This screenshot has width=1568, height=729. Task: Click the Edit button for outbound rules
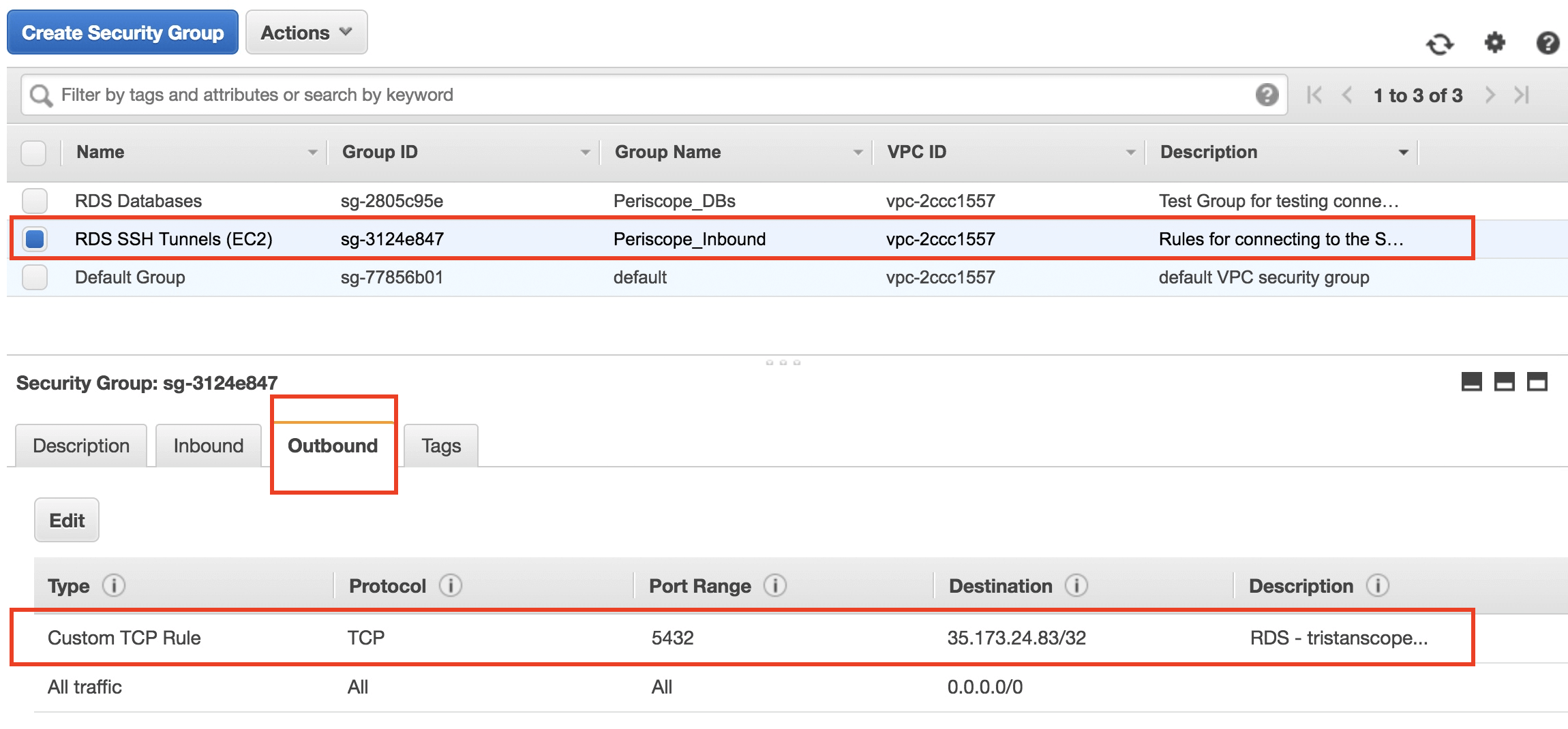click(67, 520)
